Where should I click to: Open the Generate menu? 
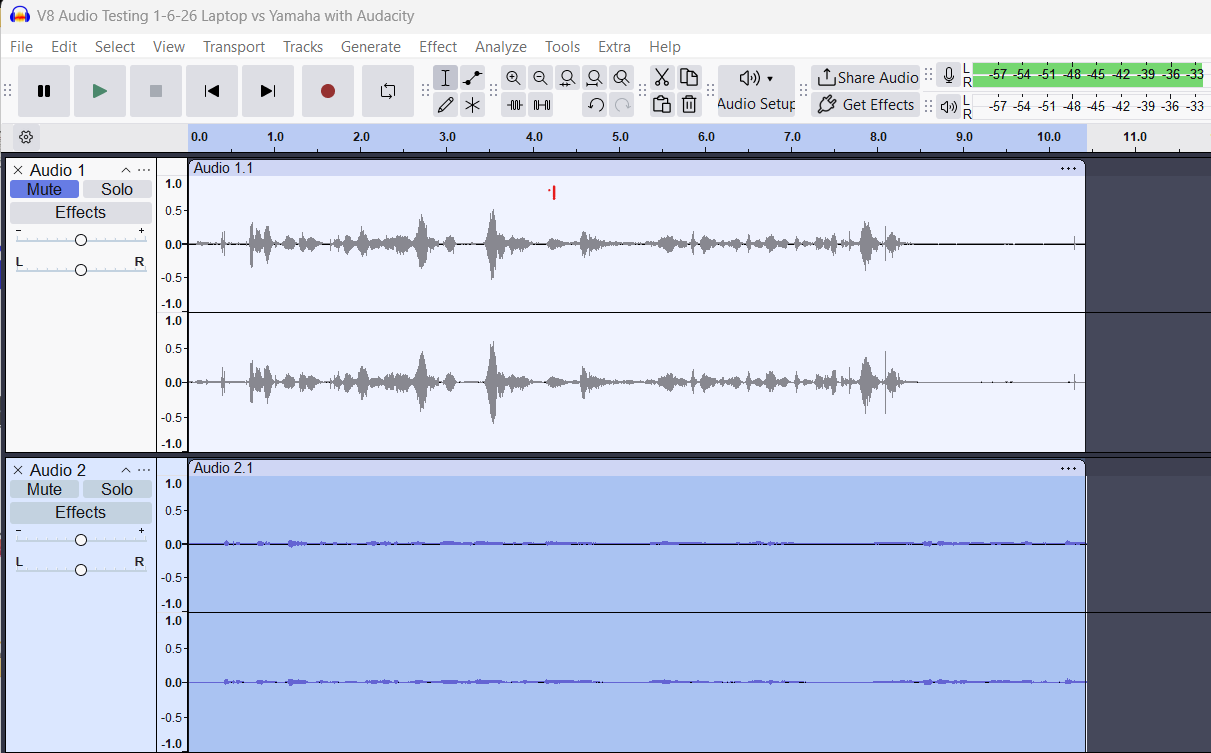click(370, 47)
